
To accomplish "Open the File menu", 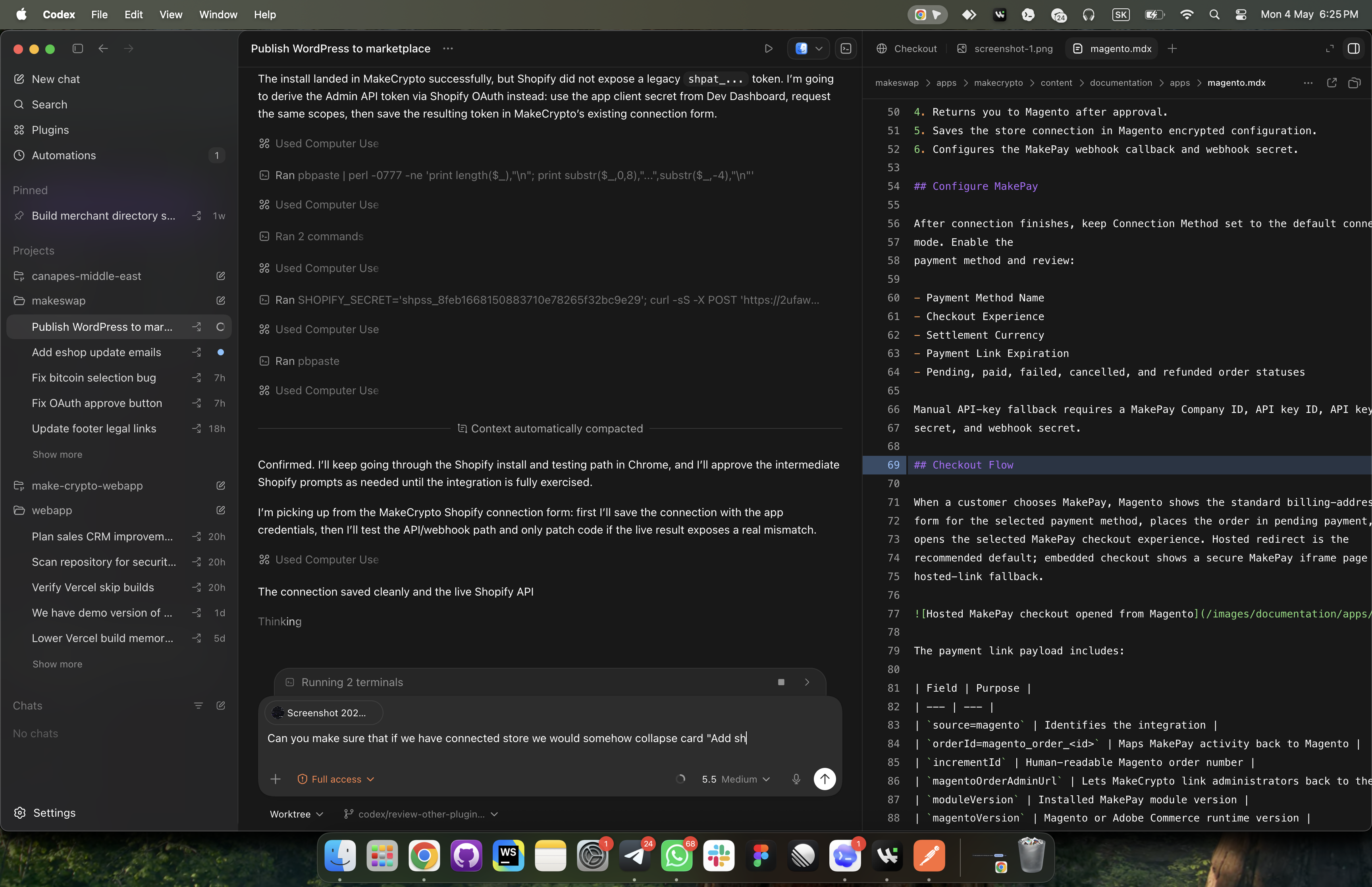I will (x=99, y=14).
